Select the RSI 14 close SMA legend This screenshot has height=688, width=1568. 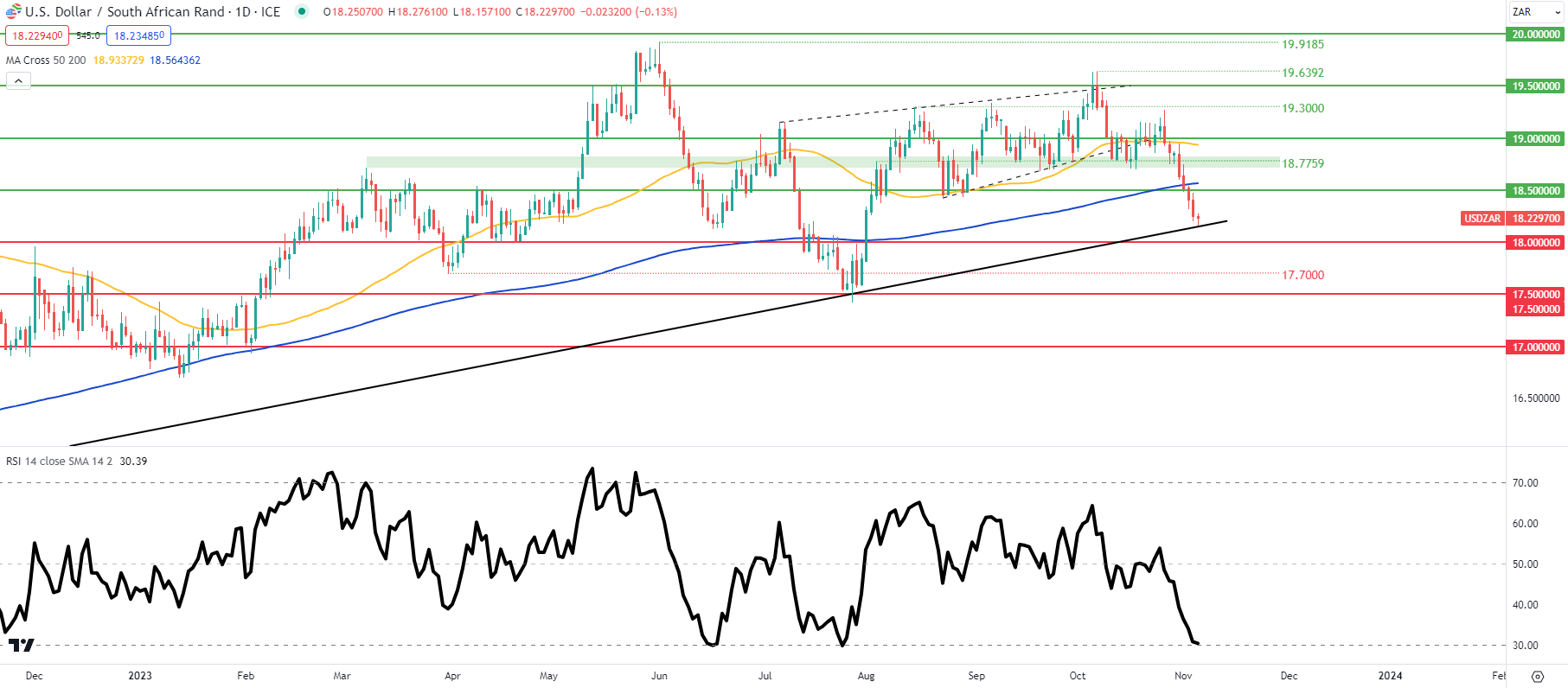tap(59, 462)
